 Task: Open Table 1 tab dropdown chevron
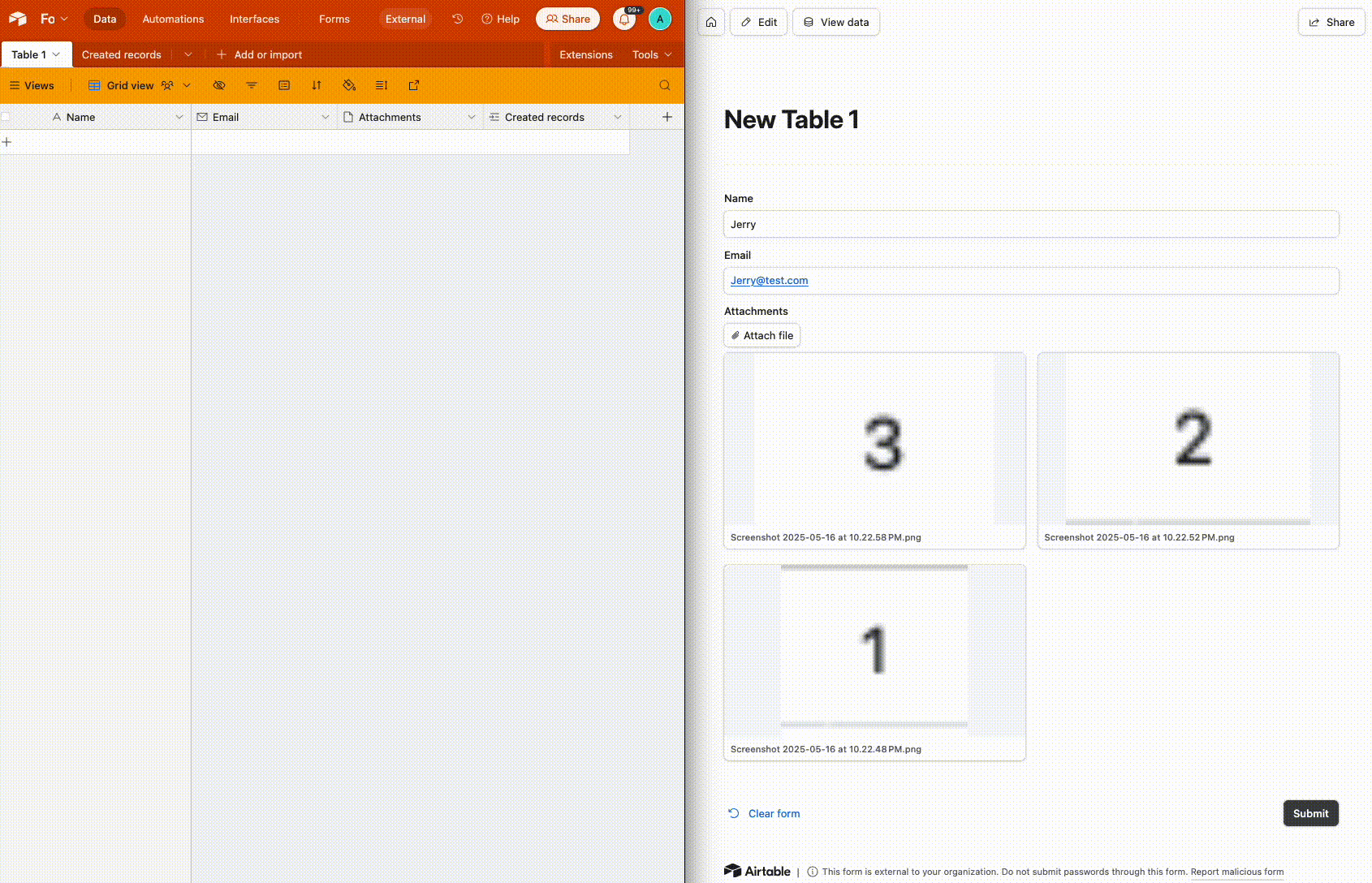(56, 54)
